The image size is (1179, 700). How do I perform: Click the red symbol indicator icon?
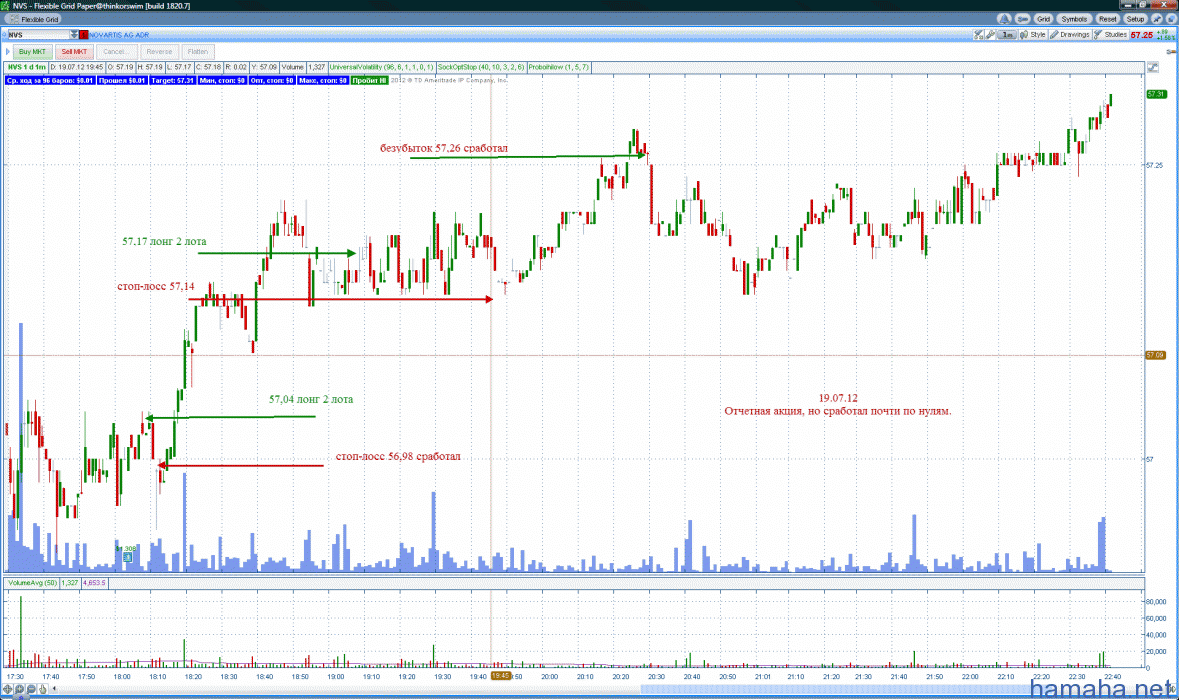[x=83, y=35]
